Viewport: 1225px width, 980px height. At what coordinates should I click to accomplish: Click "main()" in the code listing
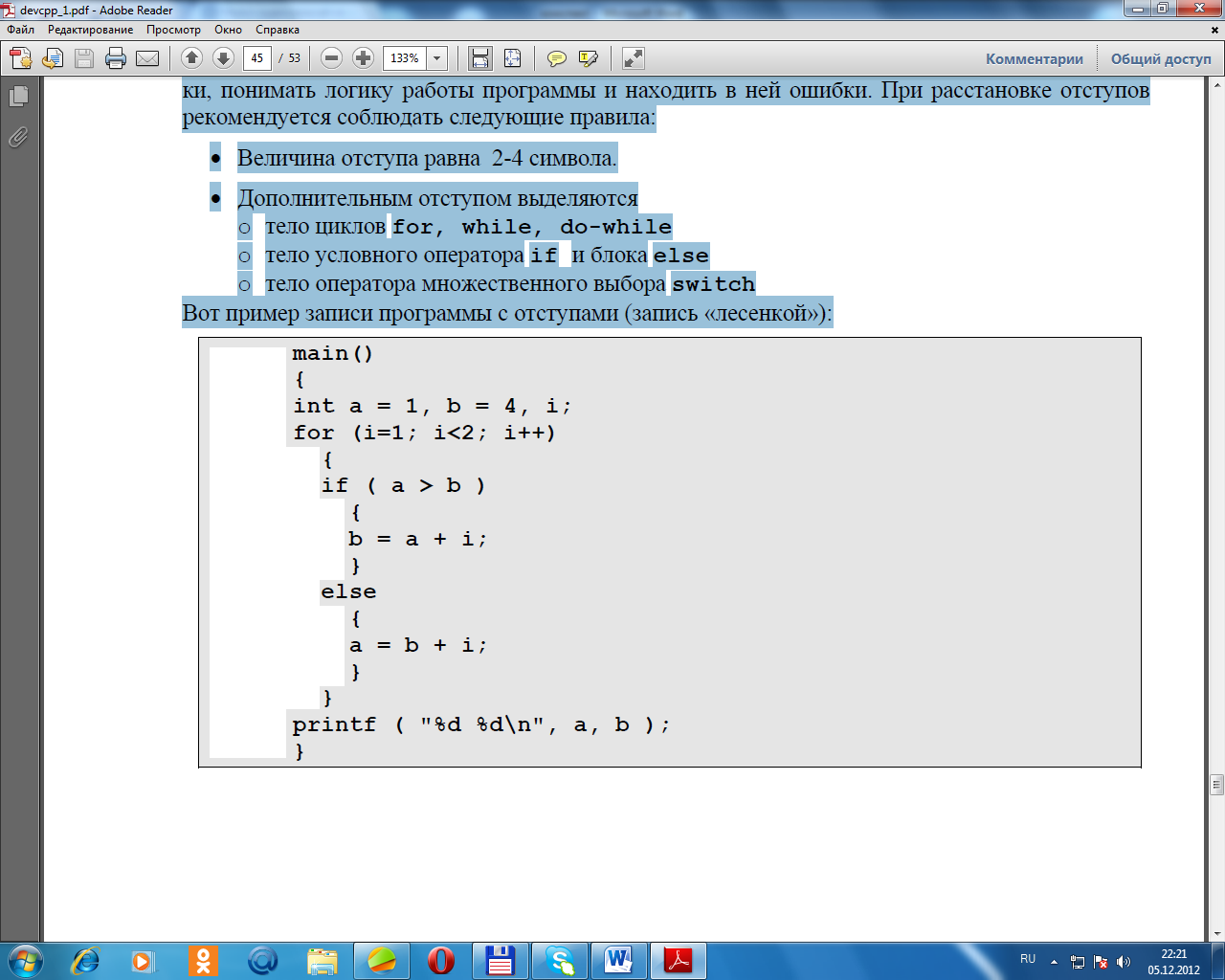click(x=333, y=353)
